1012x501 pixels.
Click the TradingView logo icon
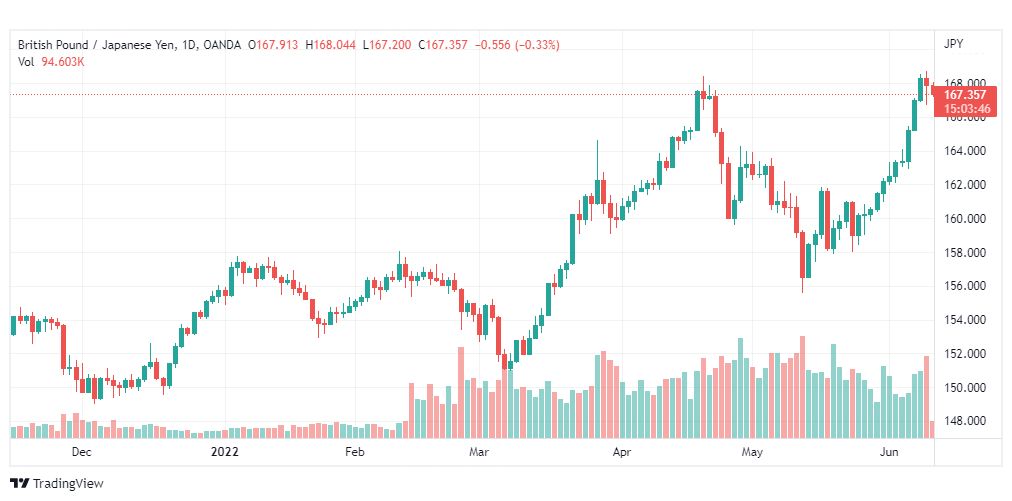coord(20,483)
